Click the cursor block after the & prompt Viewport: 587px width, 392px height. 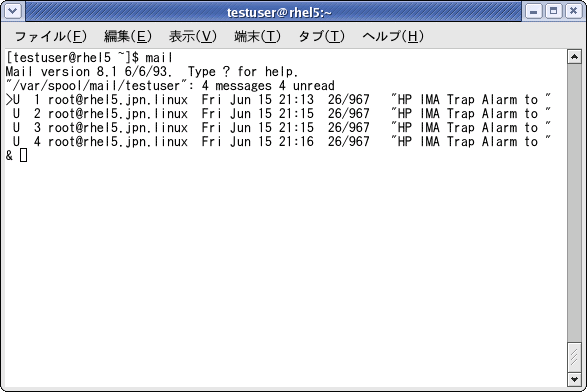coord(23,155)
